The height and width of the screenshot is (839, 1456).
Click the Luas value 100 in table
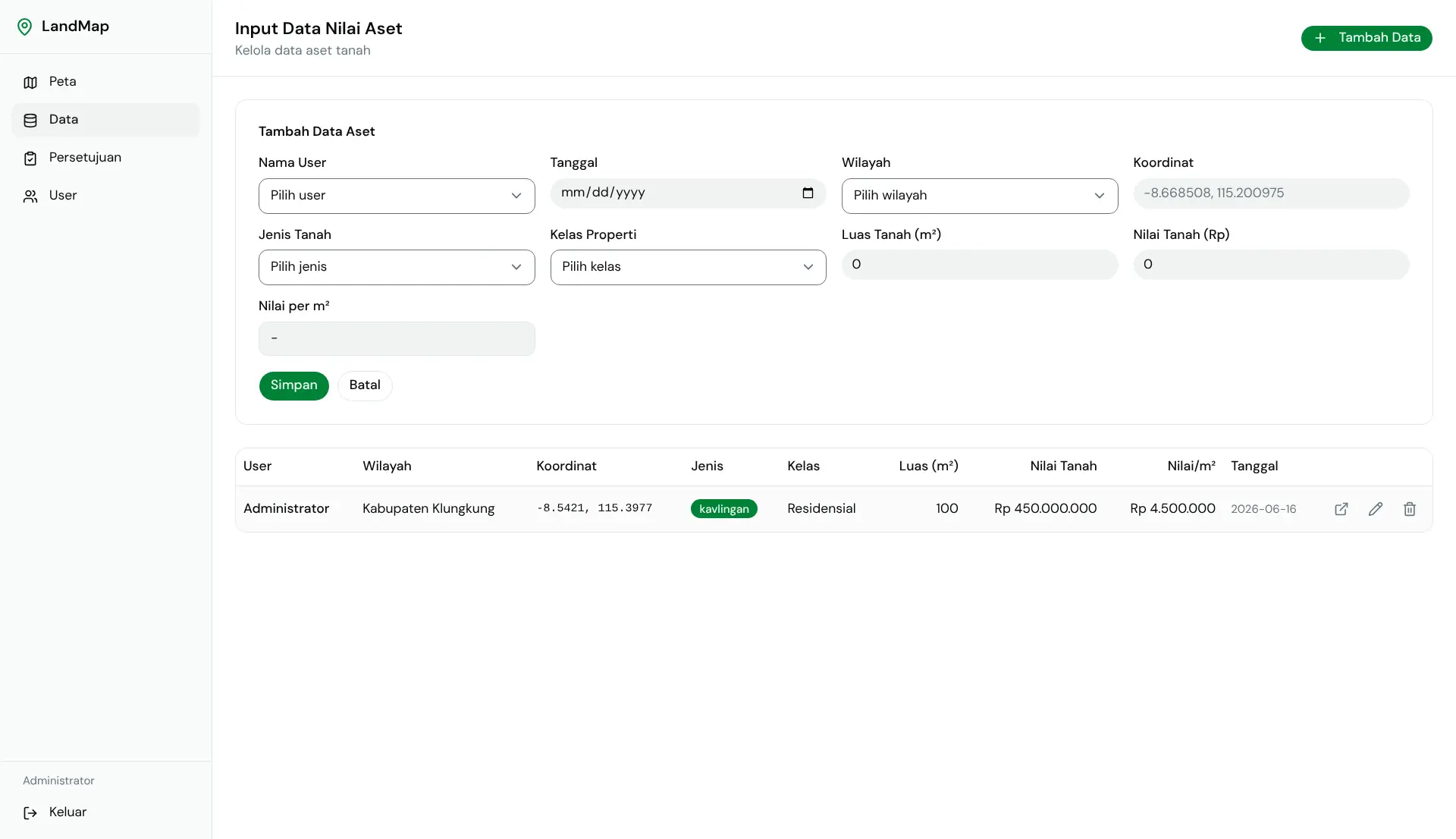(946, 509)
